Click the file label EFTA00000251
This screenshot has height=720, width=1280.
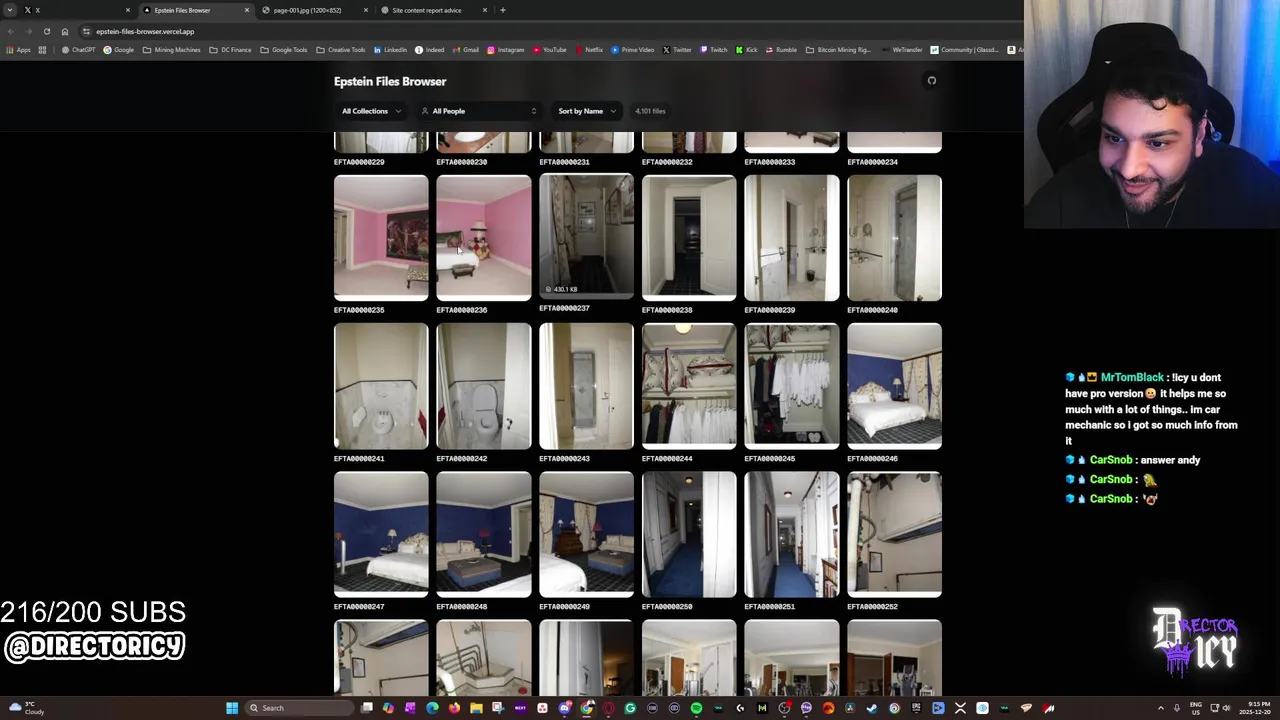[770, 606]
